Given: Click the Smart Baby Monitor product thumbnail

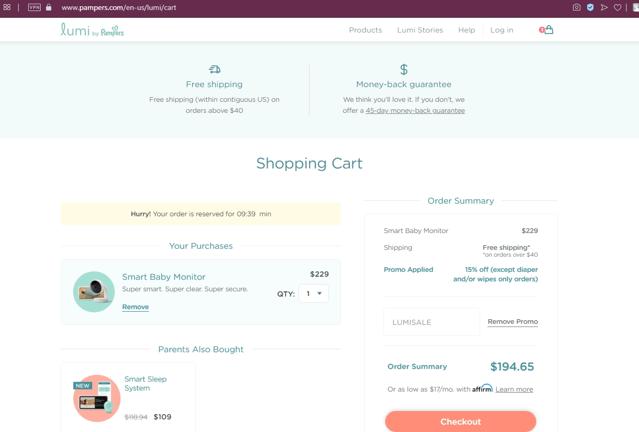Looking at the screenshot, I should [x=94, y=292].
